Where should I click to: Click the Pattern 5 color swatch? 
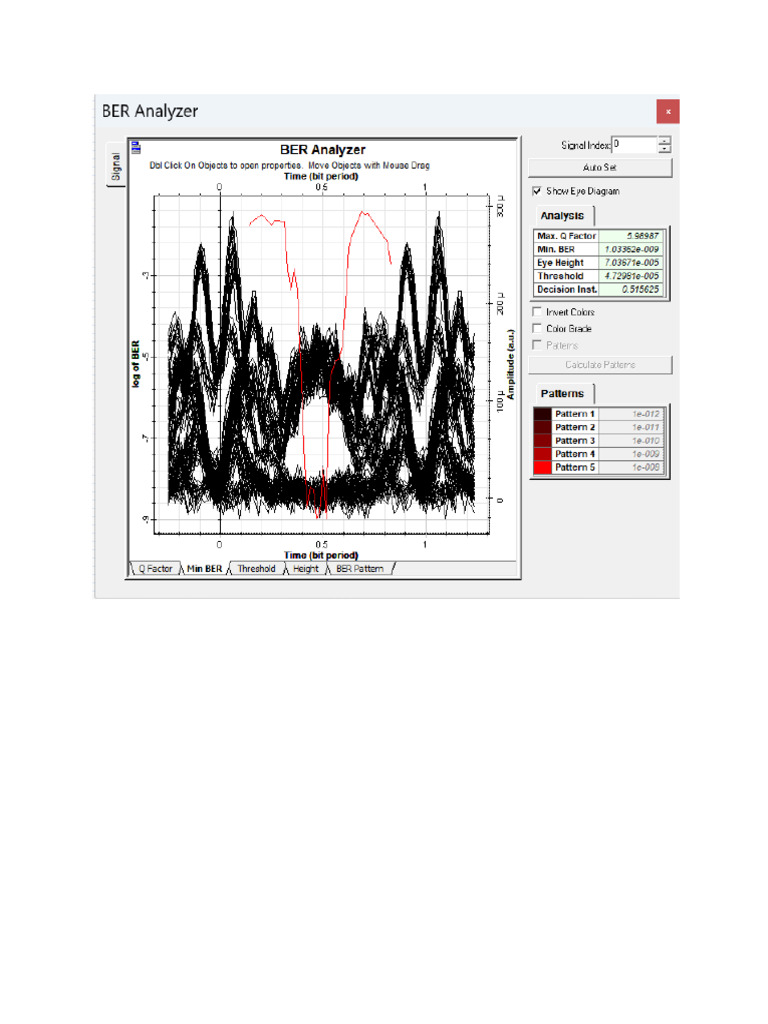(x=543, y=468)
